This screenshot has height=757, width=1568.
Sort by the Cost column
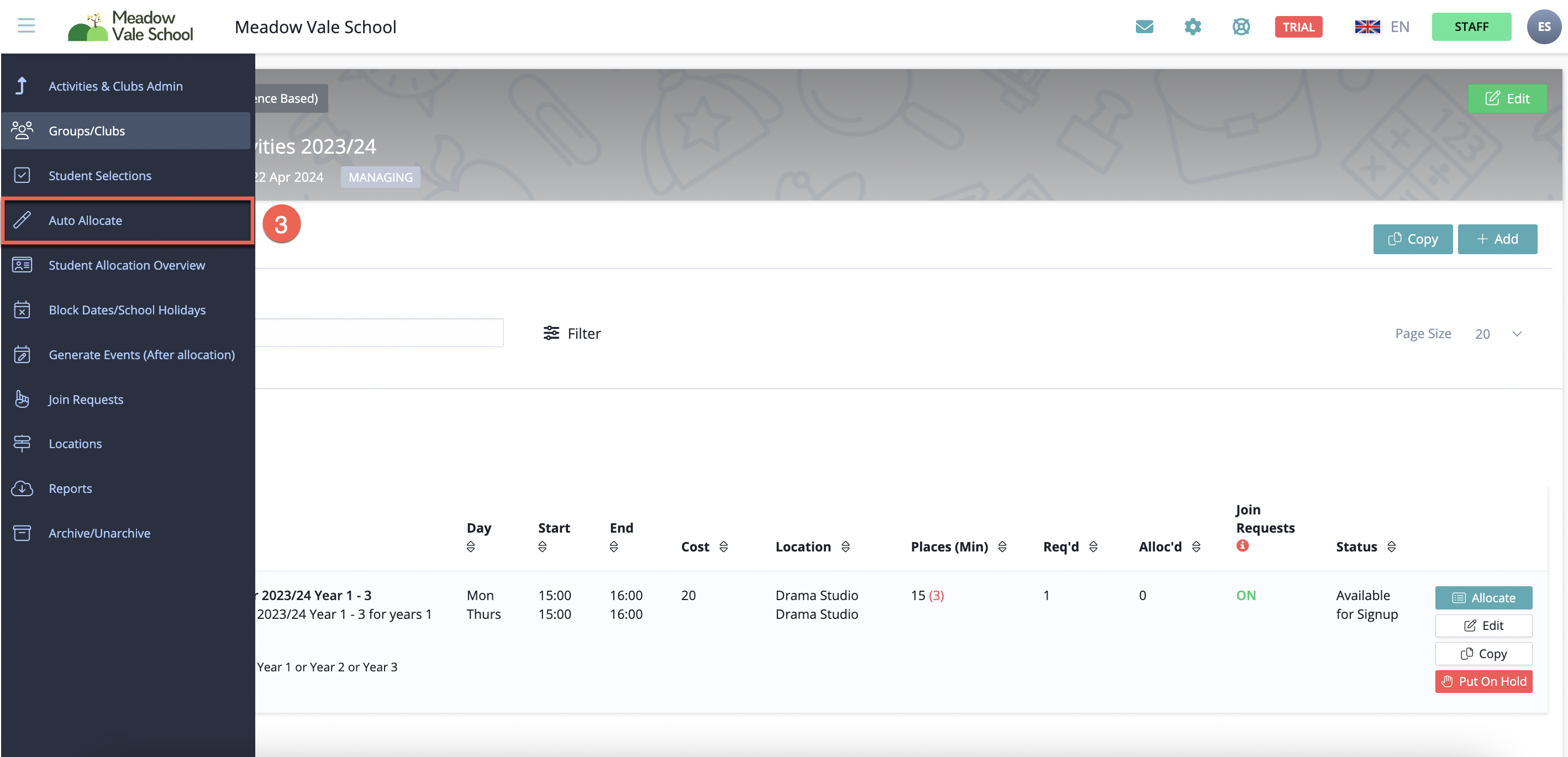[723, 546]
